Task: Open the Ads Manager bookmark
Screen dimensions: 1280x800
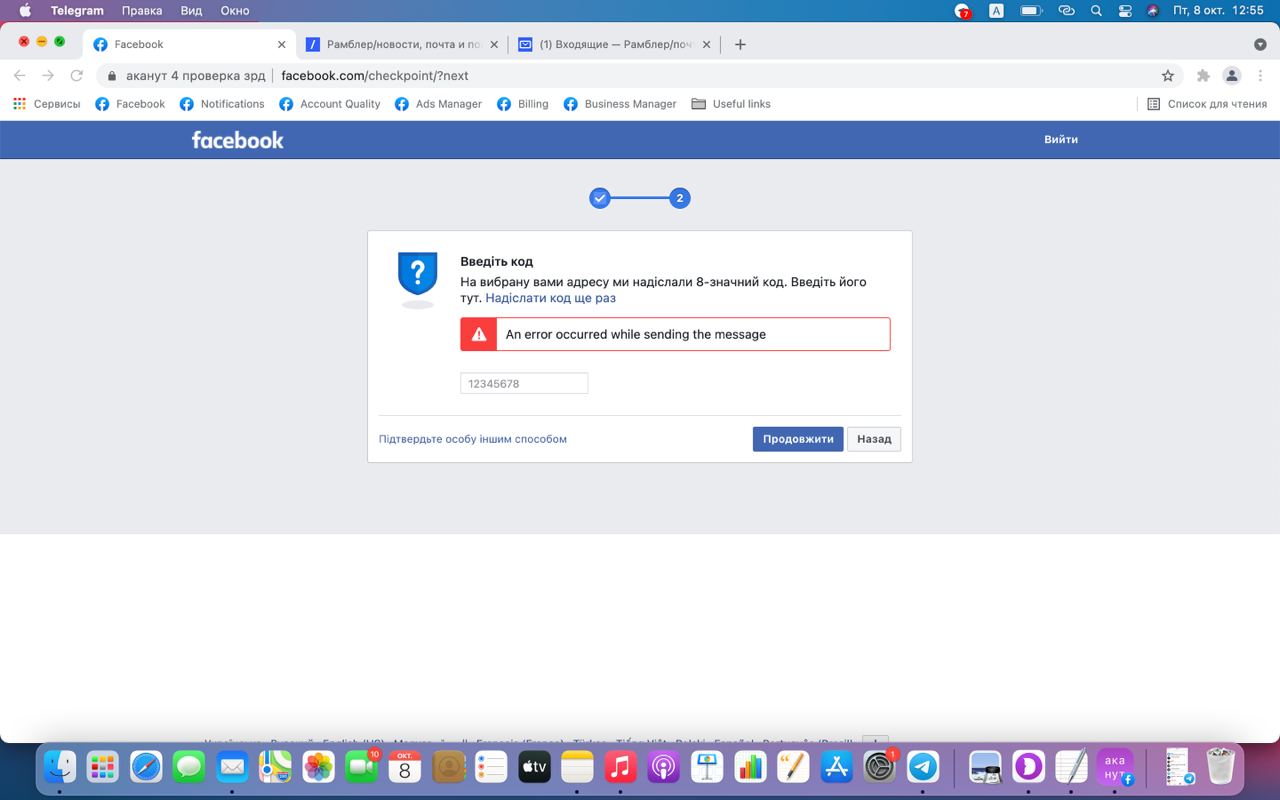Action: pos(438,104)
